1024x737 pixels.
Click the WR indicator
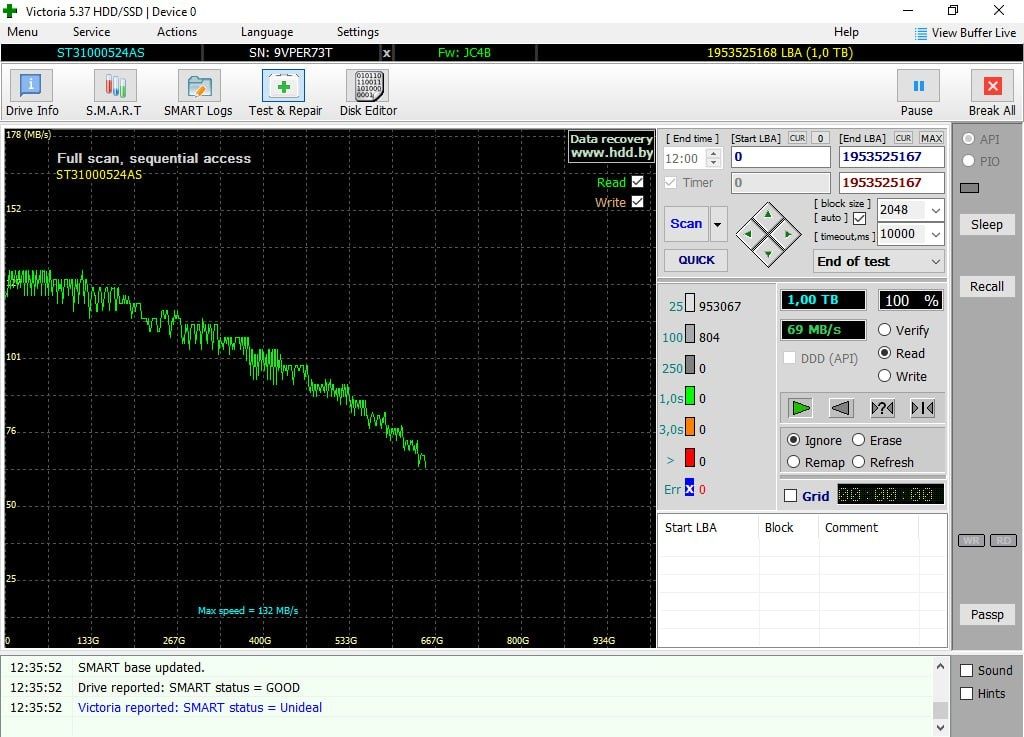coord(971,541)
